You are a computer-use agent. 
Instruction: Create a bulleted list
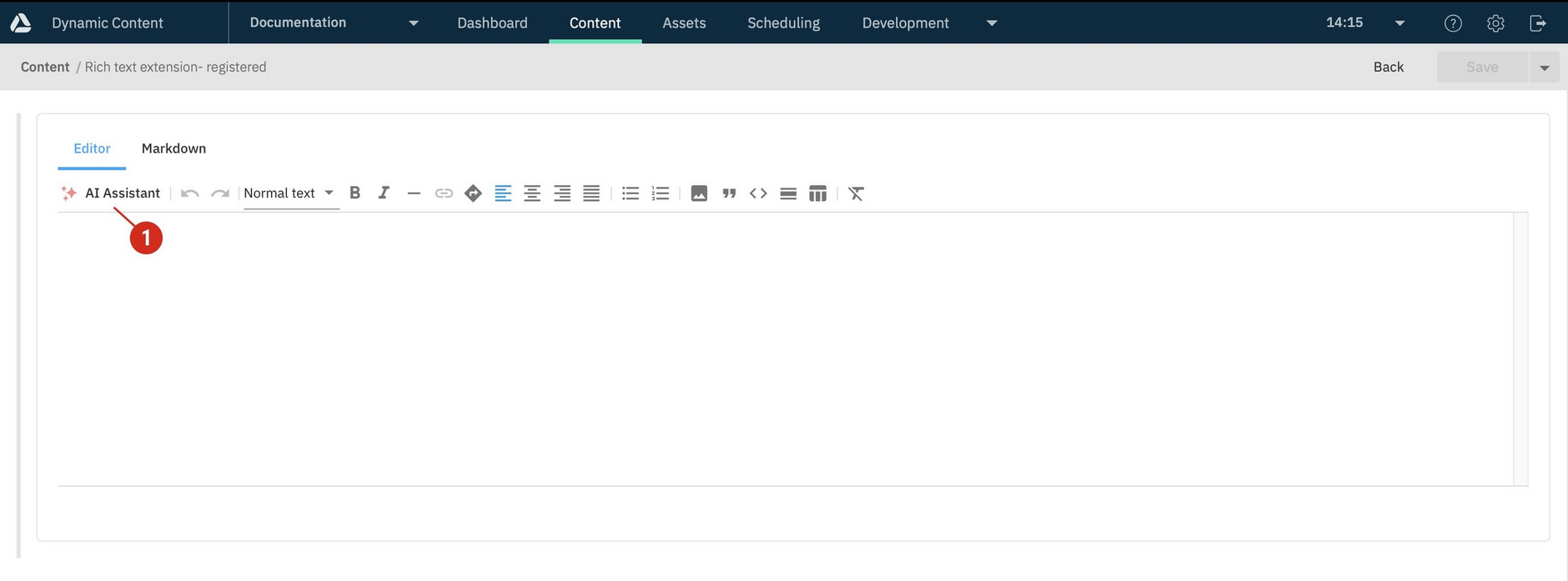pos(631,193)
